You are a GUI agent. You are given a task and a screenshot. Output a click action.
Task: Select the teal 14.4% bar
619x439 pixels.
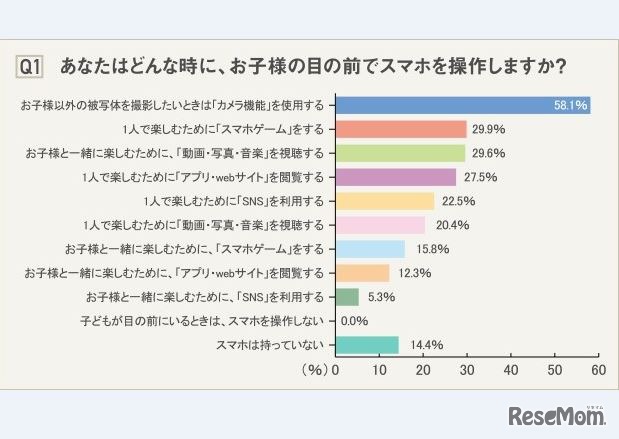(x=367, y=345)
